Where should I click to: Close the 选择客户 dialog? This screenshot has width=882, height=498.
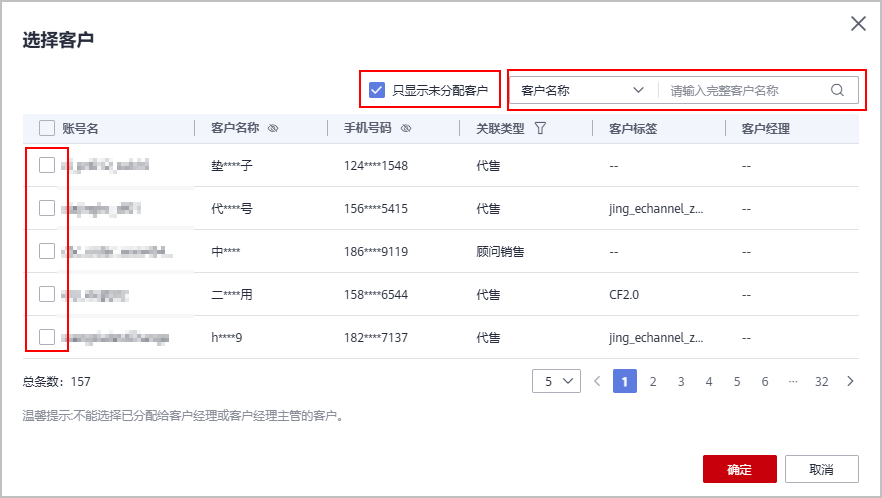[858, 24]
